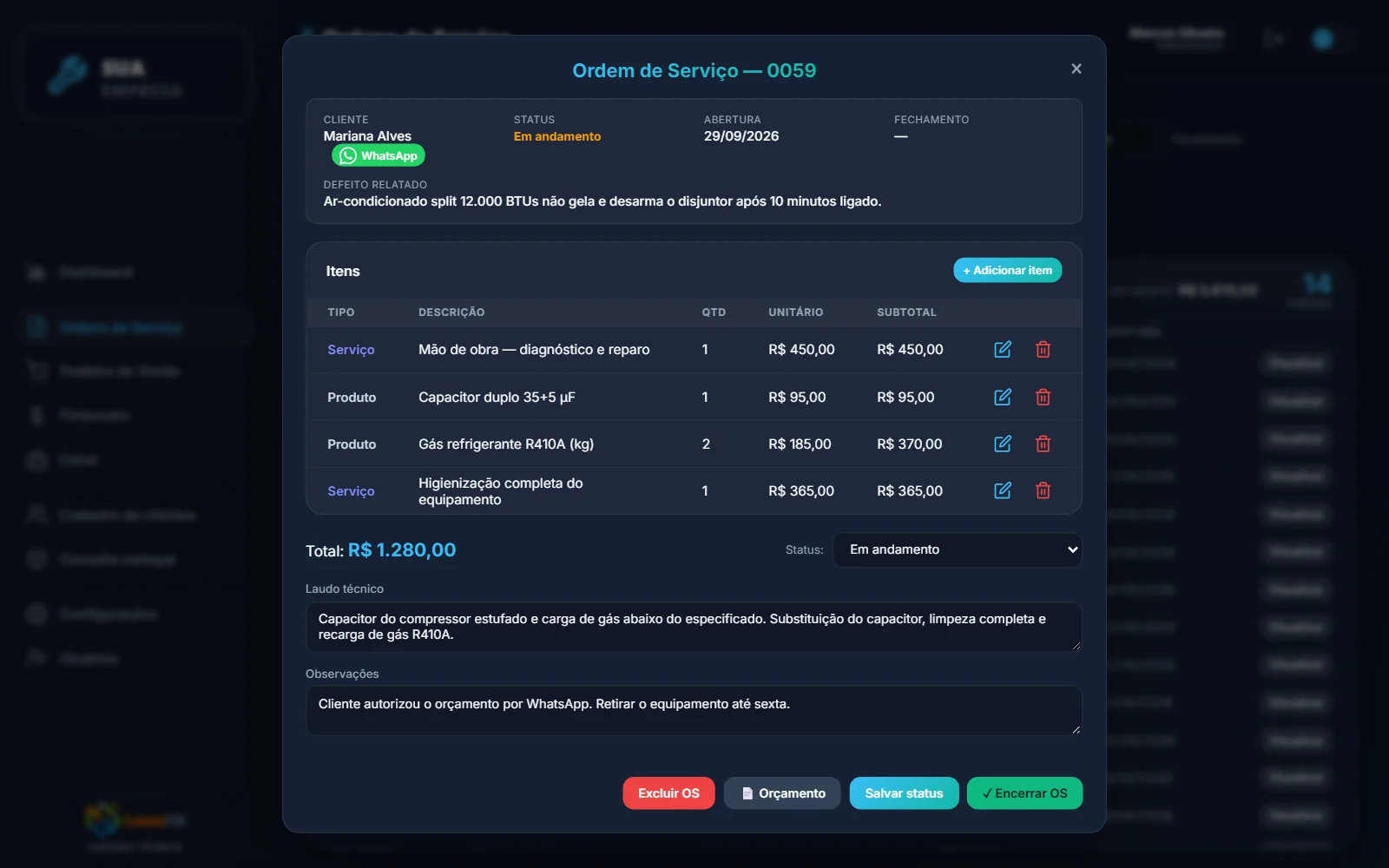Click the Defeito relatado description text
Screen dimensions: 1389x868
602,201
